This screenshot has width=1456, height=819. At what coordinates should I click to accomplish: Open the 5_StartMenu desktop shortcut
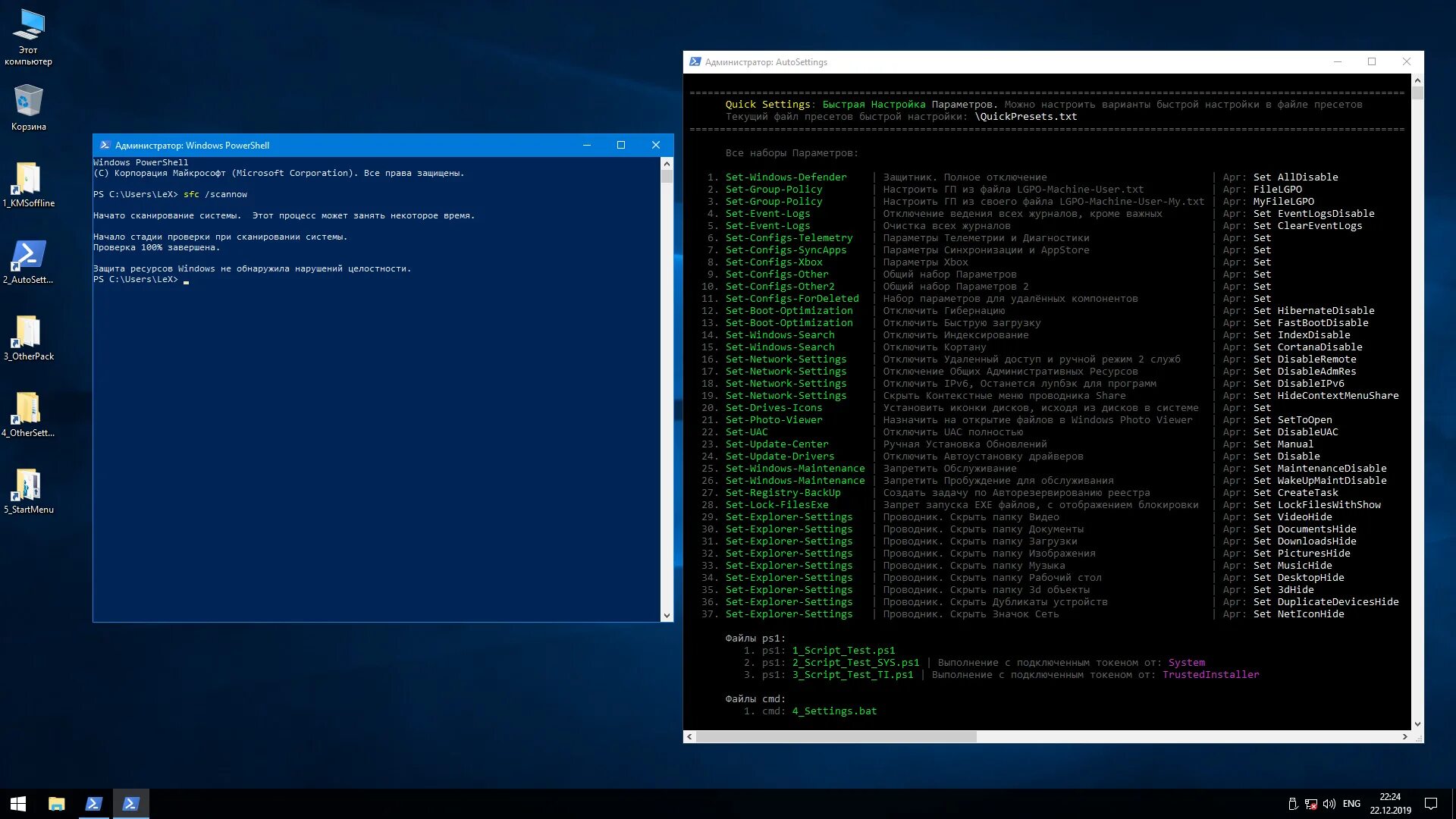28,486
